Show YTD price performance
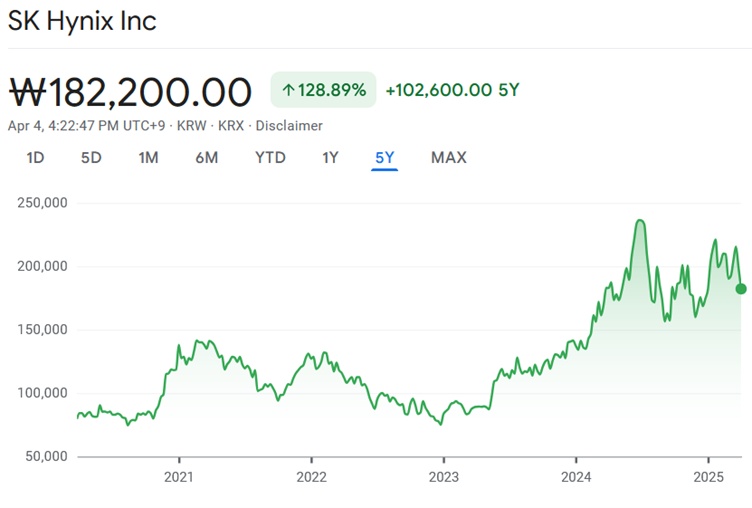The height and width of the screenshot is (508, 752). click(x=270, y=158)
